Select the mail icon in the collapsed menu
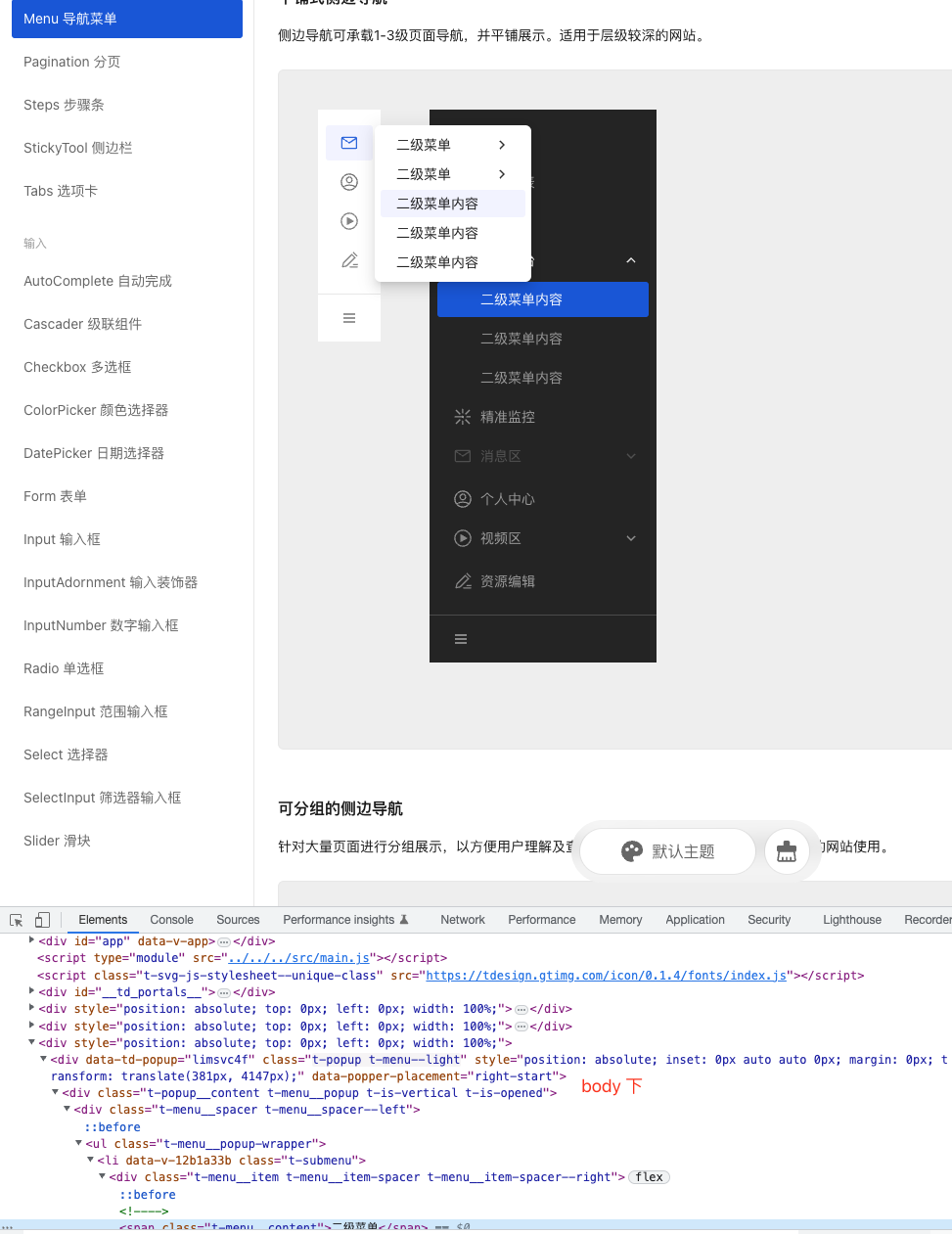Viewport: 952px width, 1234px height. [349, 142]
